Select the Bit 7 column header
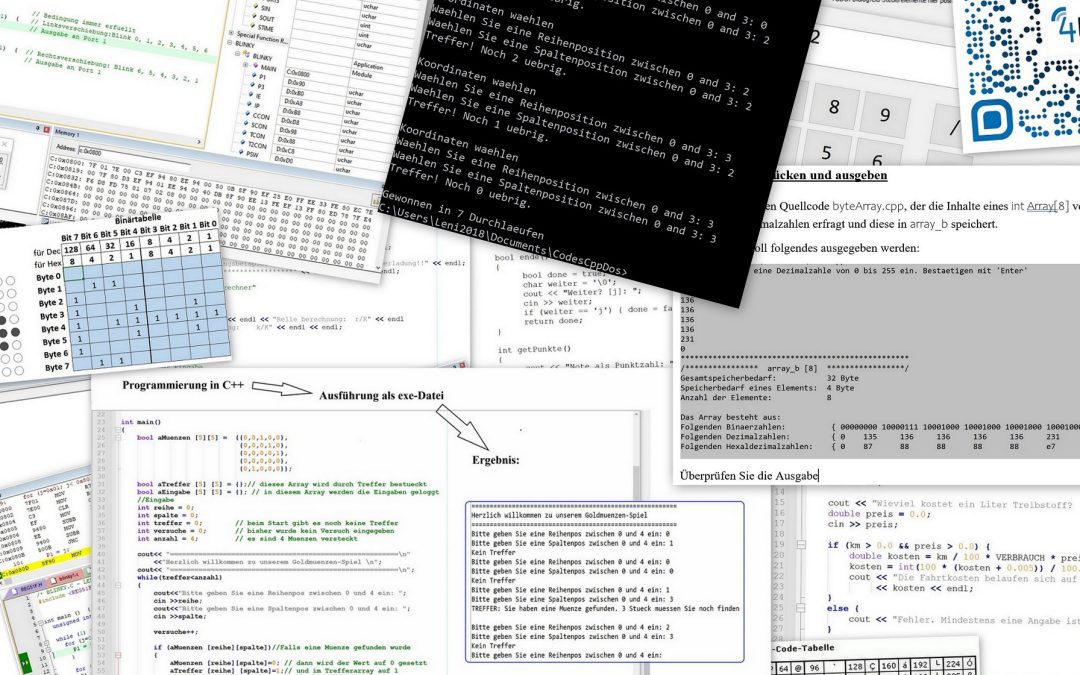Screen dimensions: 1080x675 pos(70,238)
